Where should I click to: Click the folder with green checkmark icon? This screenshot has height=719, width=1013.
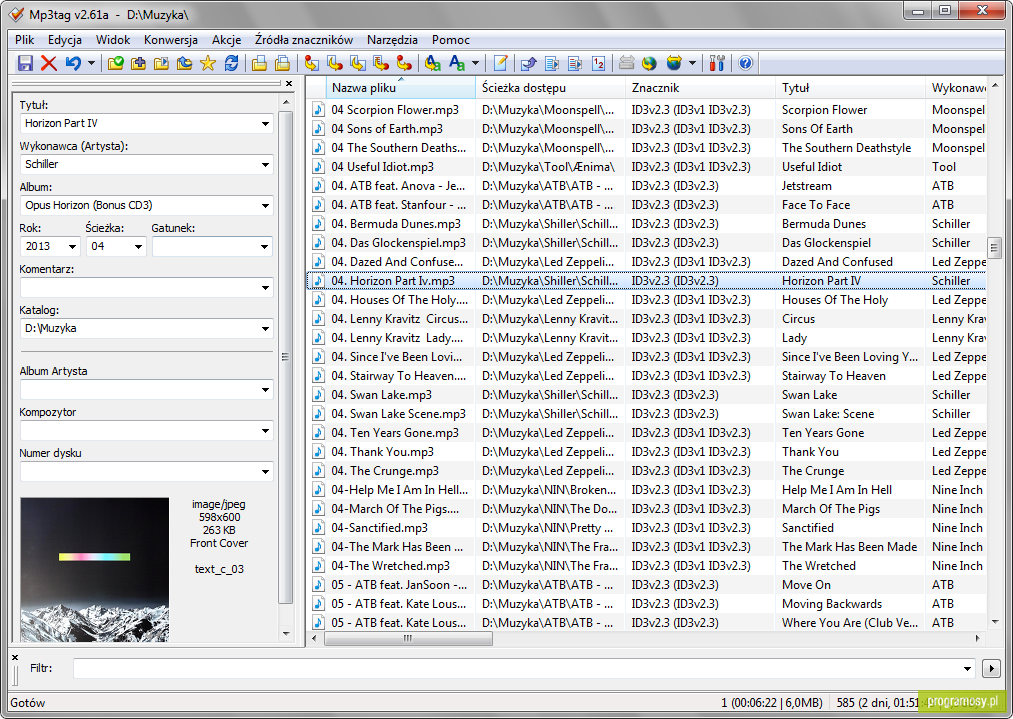(x=116, y=63)
